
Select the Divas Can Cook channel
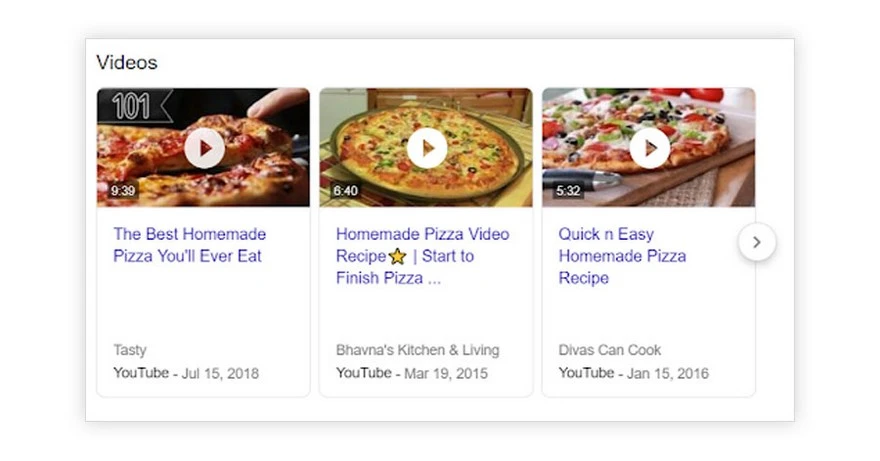click(610, 350)
